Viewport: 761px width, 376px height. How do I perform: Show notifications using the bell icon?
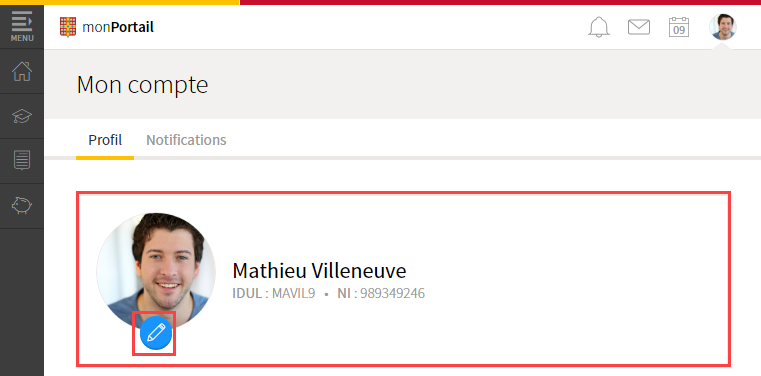click(x=599, y=27)
